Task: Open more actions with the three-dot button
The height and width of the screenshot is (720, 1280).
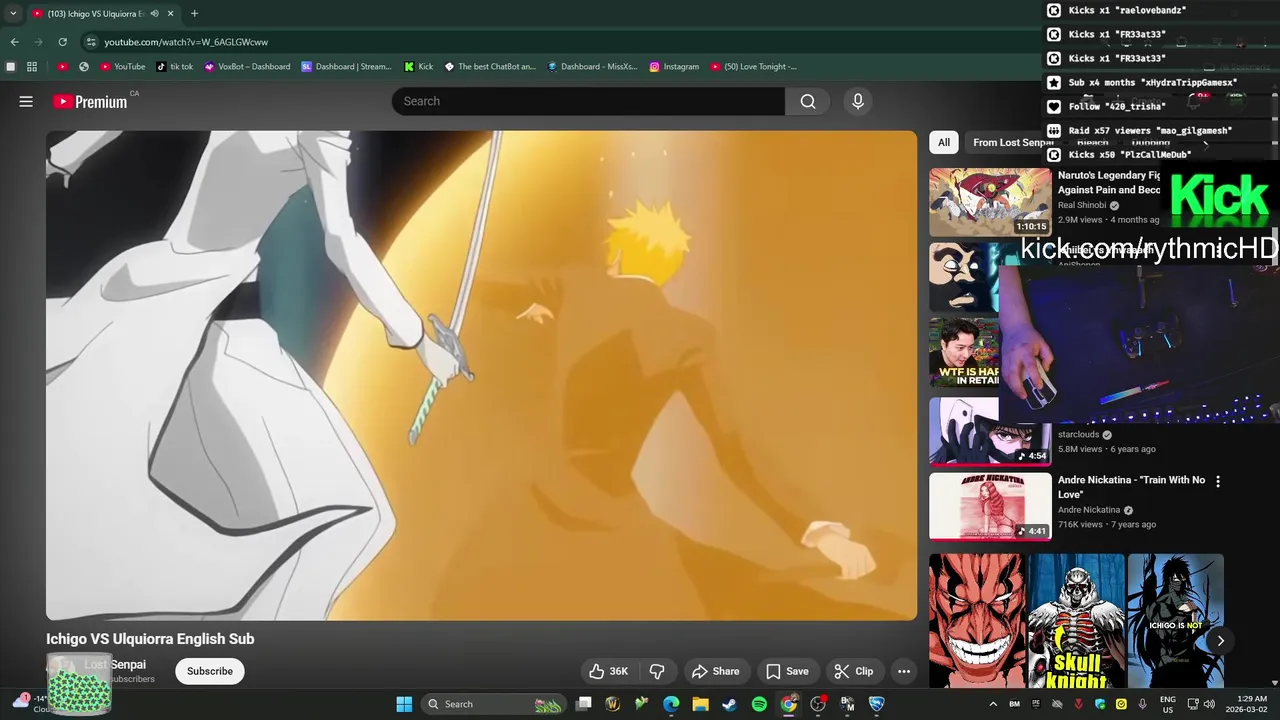Action: click(904, 671)
